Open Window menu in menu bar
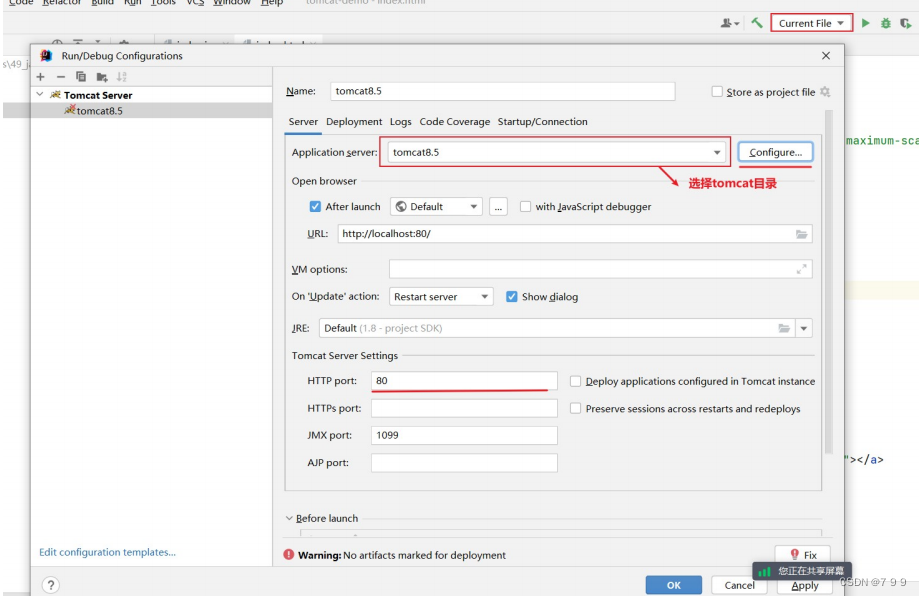 (x=232, y=3)
